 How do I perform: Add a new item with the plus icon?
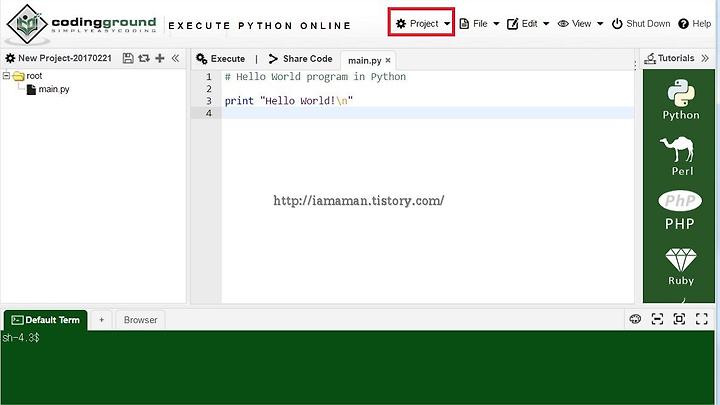click(160, 58)
